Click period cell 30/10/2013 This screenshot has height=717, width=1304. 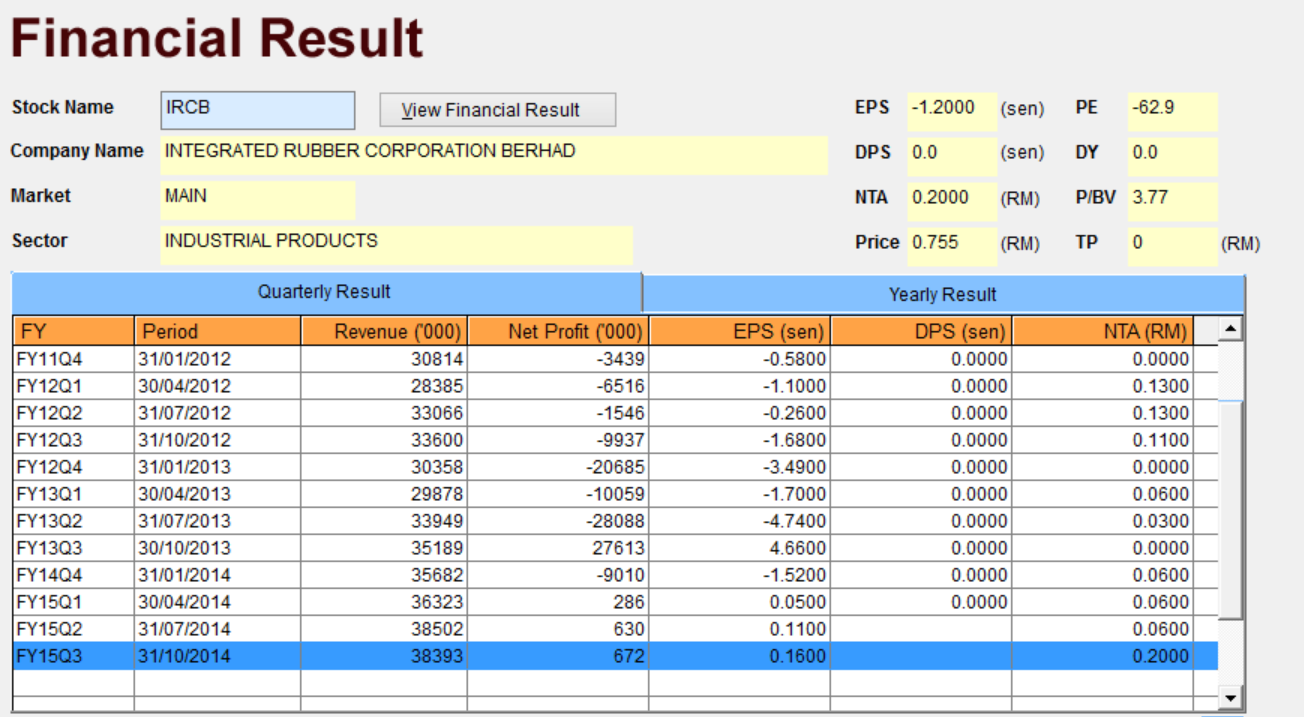(x=217, y=548)
